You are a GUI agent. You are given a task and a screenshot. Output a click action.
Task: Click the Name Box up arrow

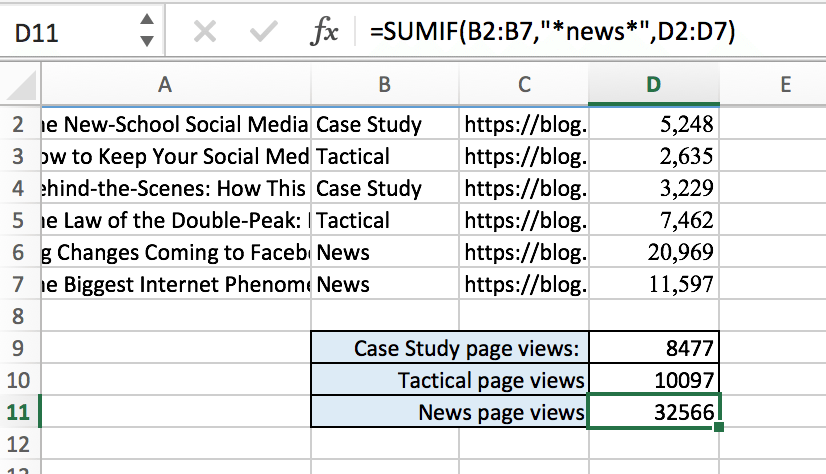pyautogui.click(x=147, y=19)
